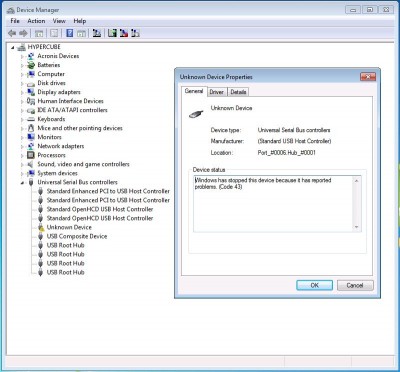Screen dimensions: 400x372
Task: Click the Location value Port_#0006.Hub_#0001
Action: tap(287, 153)
